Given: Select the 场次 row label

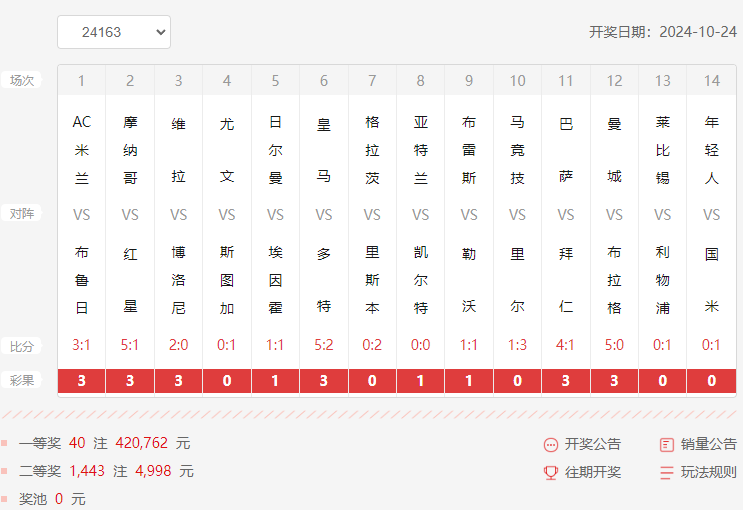Looking at the screenshot, I should (x=22, y=80).
